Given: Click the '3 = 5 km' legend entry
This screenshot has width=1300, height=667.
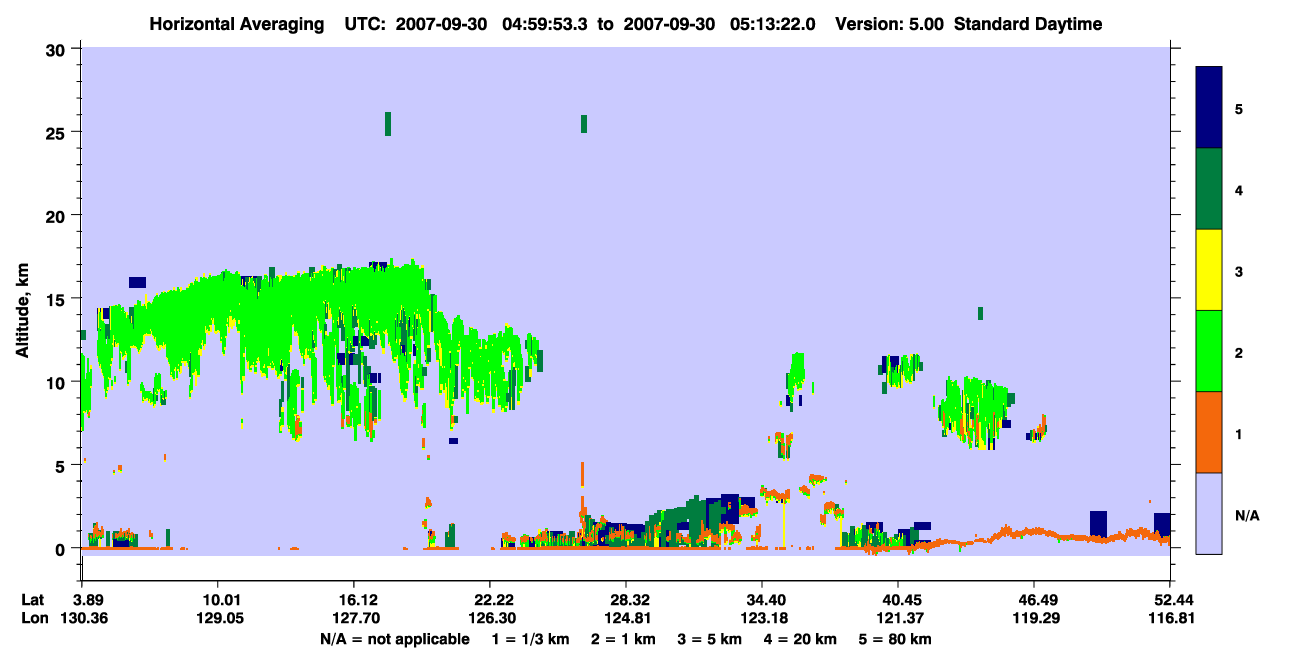Looking at the screenshot, I should click(x=711, y=639).
